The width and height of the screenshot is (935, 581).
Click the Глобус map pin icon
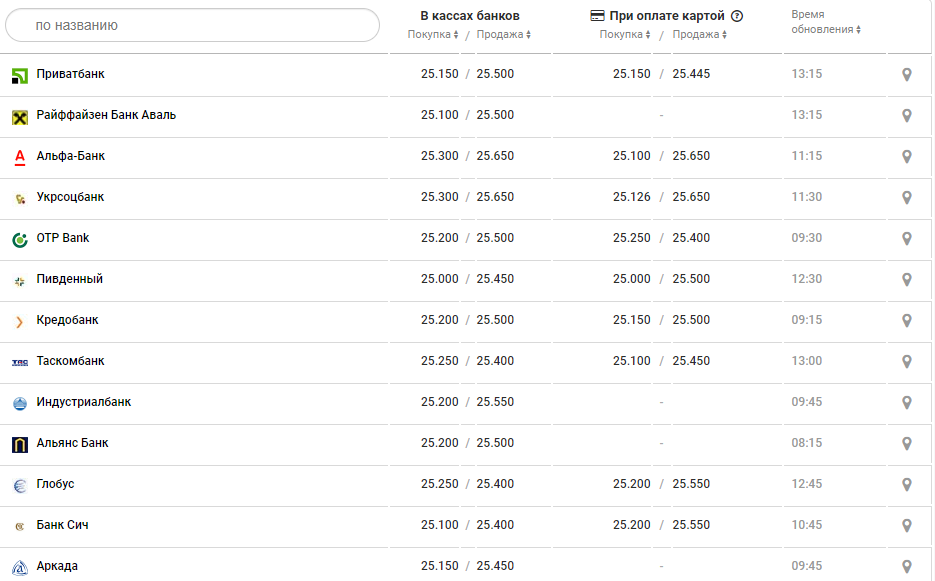907,485
